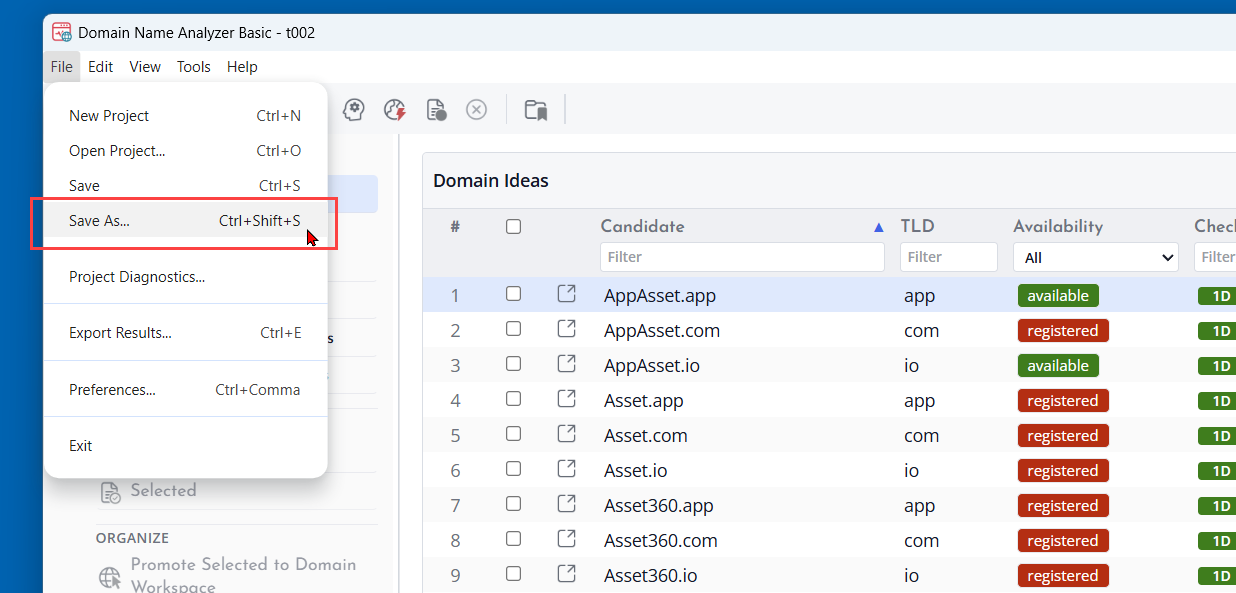Choose New Project from File menu

pos(185,116)
